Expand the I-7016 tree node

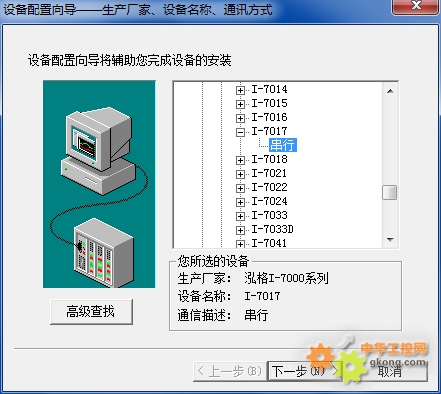[x=240, y=118]
